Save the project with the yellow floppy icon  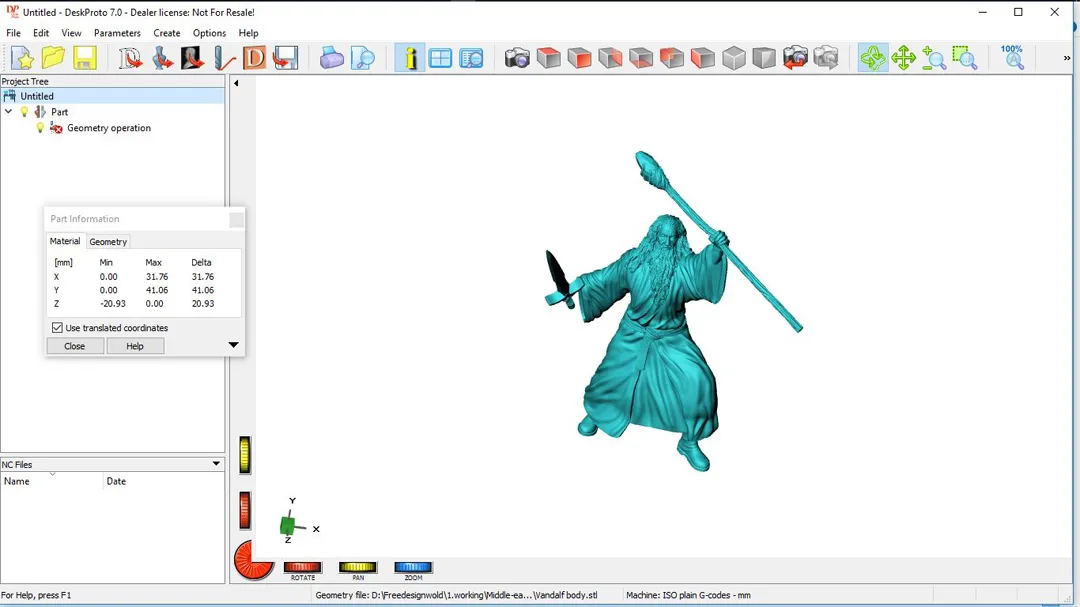[x=85, y=58]
